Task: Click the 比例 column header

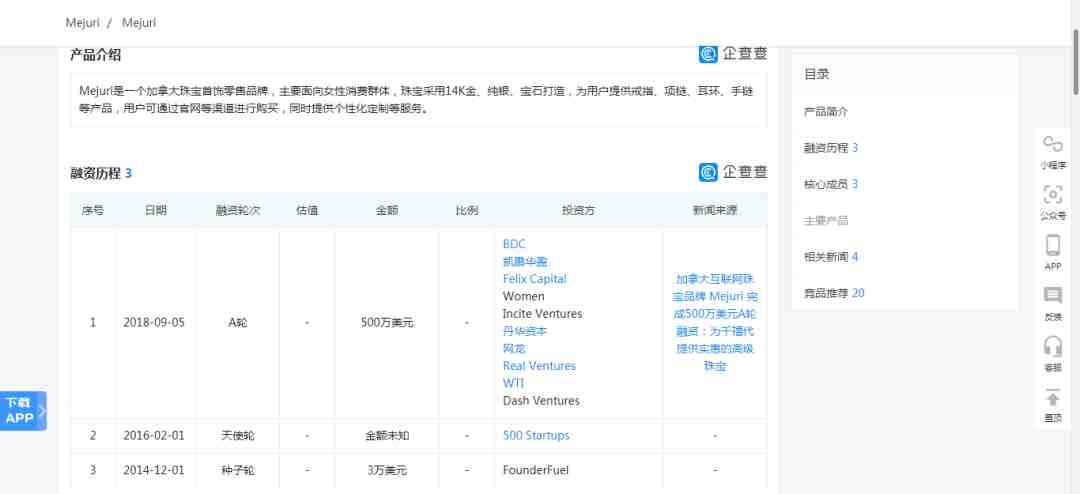Action: point(467,210)
